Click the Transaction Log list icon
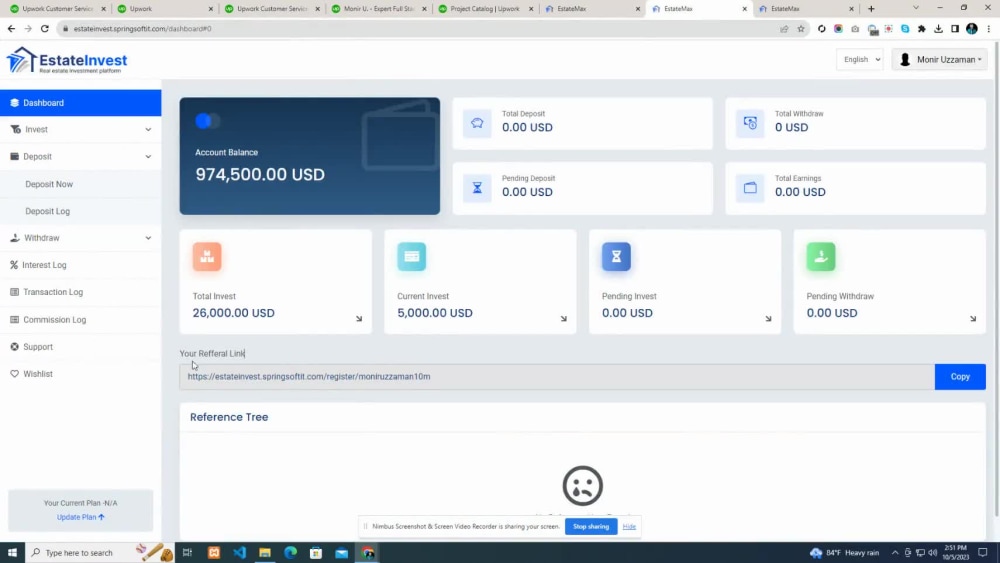This screenshot has width=1000, height=563. [14, 292]
